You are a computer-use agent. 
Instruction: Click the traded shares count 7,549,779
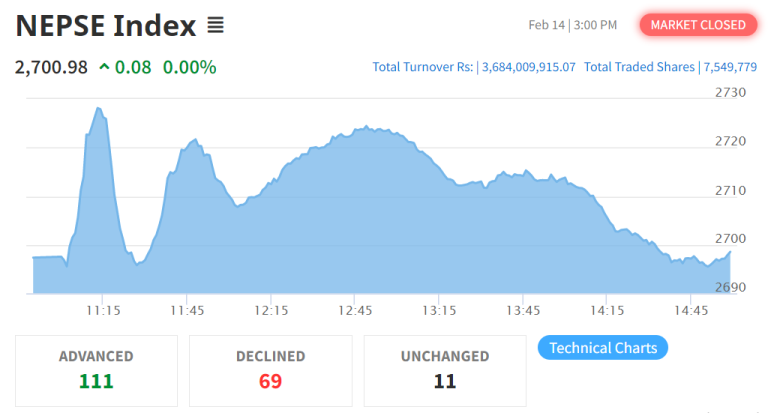click(x=729, y=67)
